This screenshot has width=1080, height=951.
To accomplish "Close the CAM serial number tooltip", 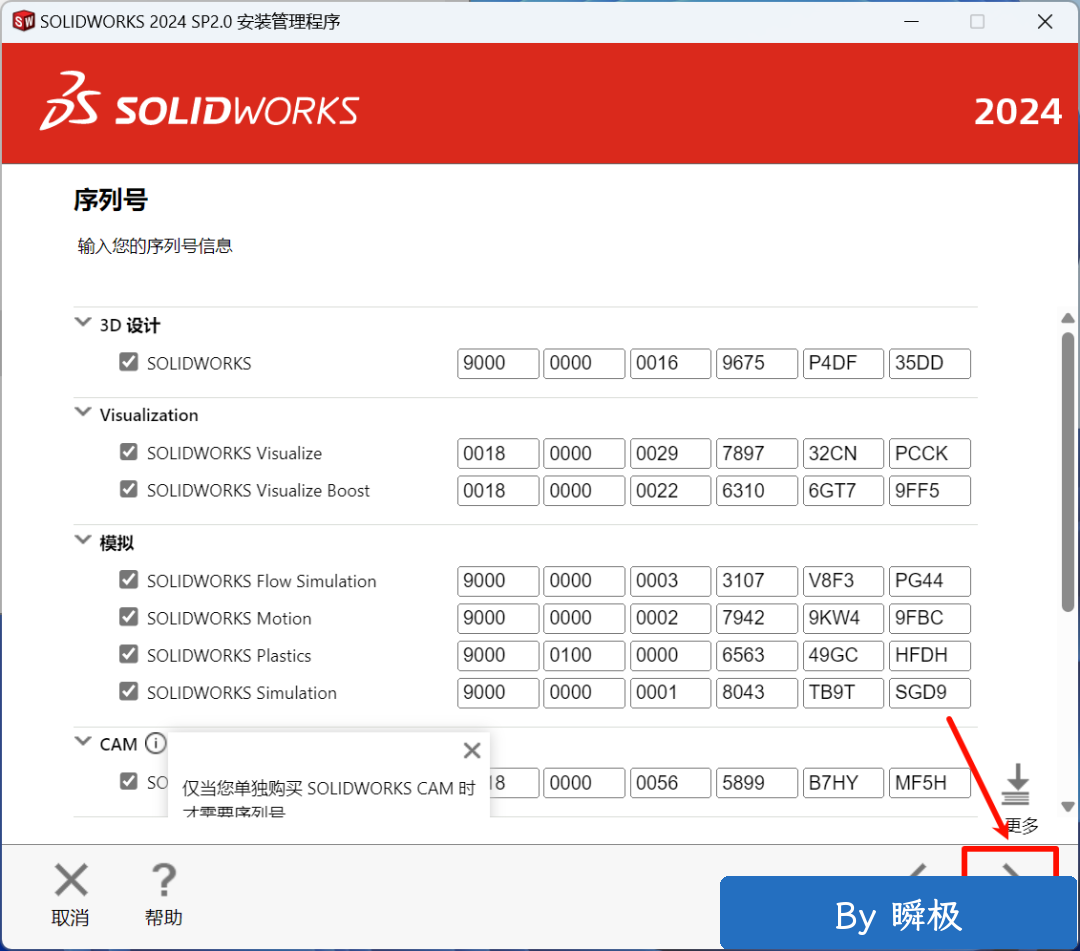I will click(x=472, y=750).
